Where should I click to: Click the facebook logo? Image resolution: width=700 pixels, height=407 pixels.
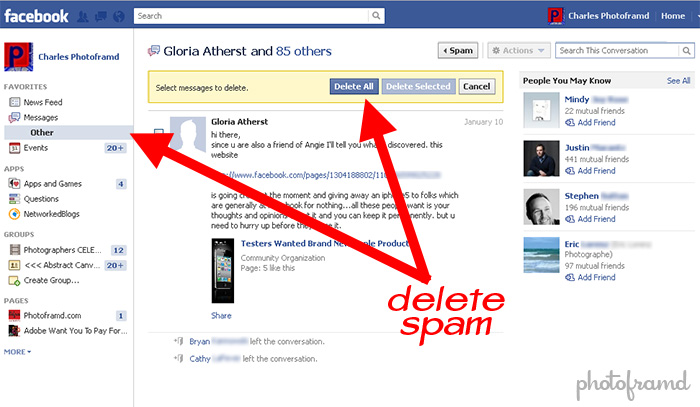tap(36, 17)
